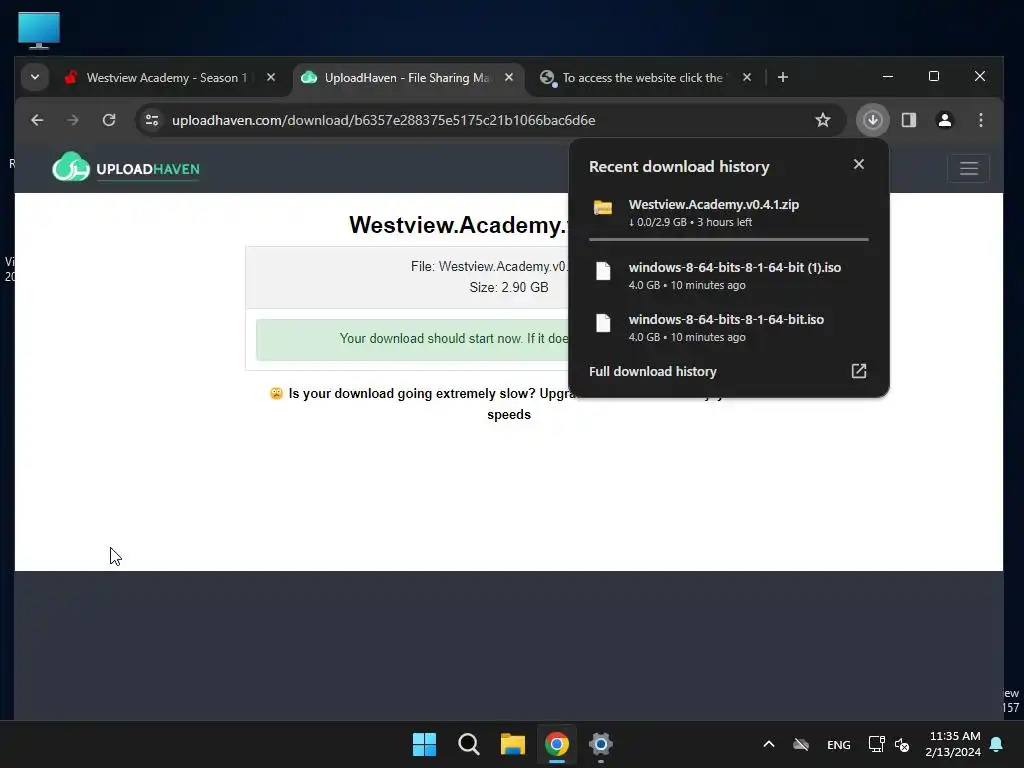
Task: Click the external link icon for download history
Action: point(859,372)
